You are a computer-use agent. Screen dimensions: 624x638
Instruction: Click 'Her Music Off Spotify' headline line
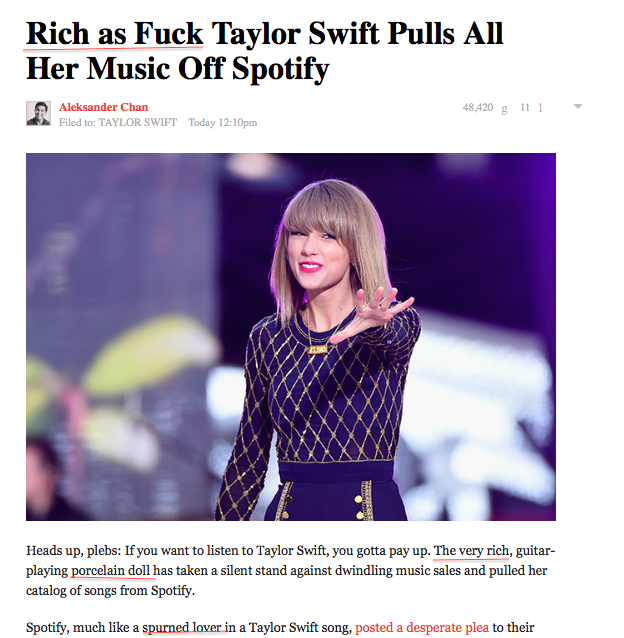click(x=177, y=69)
